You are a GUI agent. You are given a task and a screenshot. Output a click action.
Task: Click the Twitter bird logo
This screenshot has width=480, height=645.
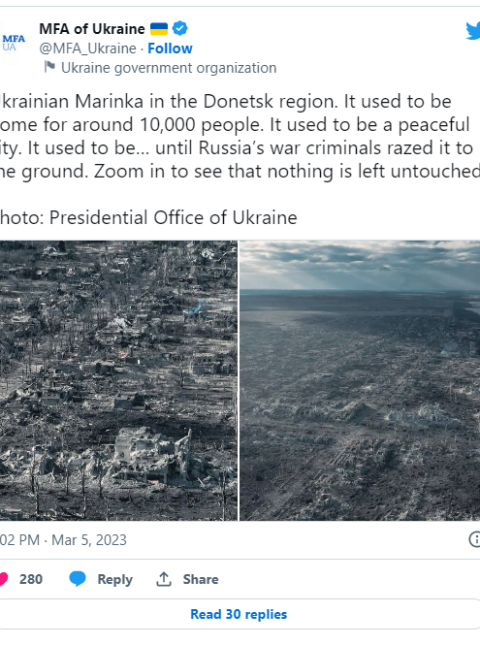pyautogui.click(x=473, y=31)
